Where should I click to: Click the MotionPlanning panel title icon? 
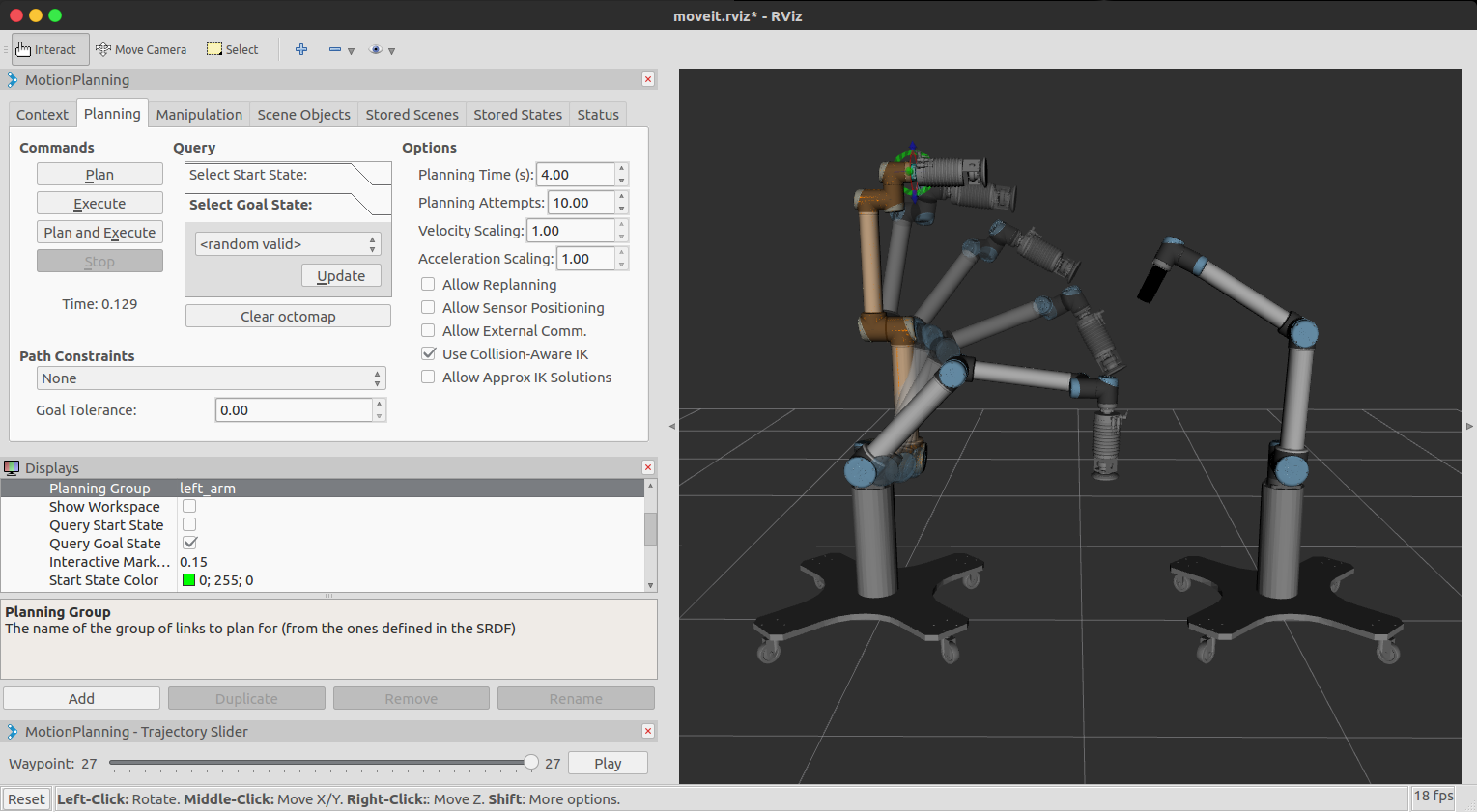coord(13,80)
